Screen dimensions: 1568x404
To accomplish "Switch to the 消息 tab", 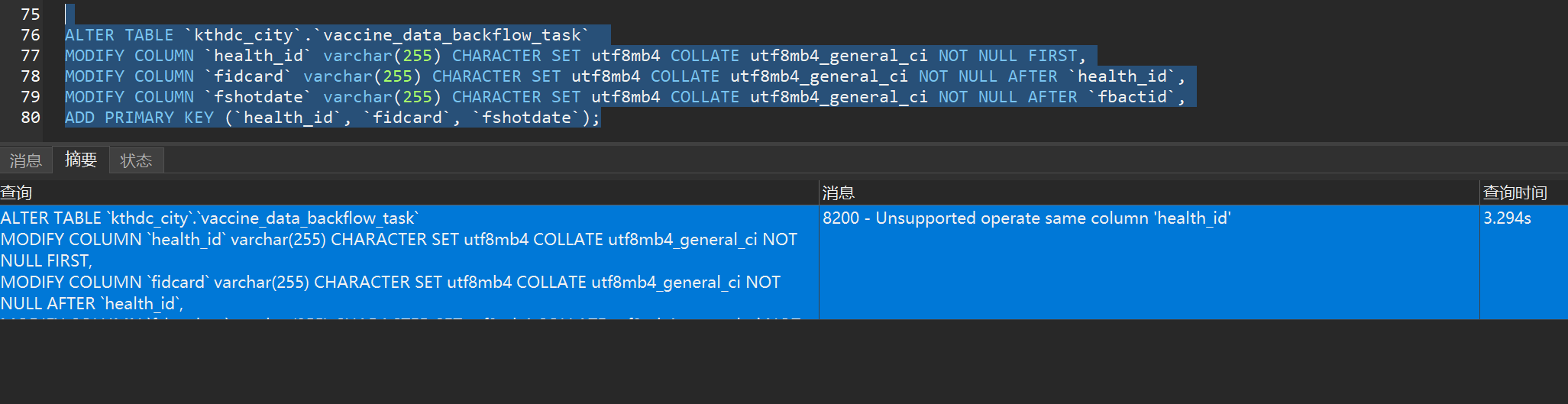I will click(26, 160).
